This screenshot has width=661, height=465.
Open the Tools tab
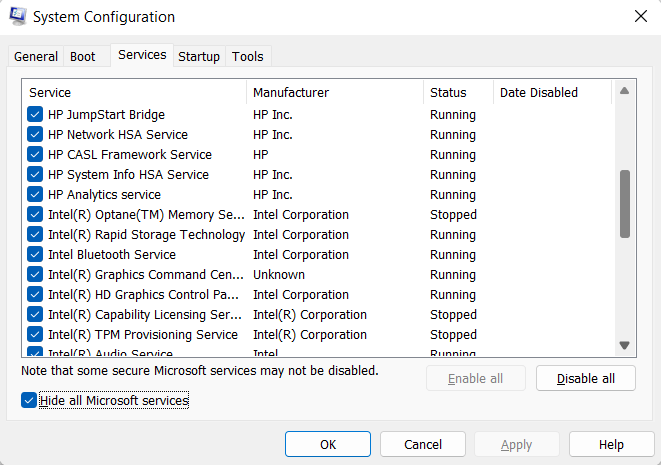[x=248, y=56]
